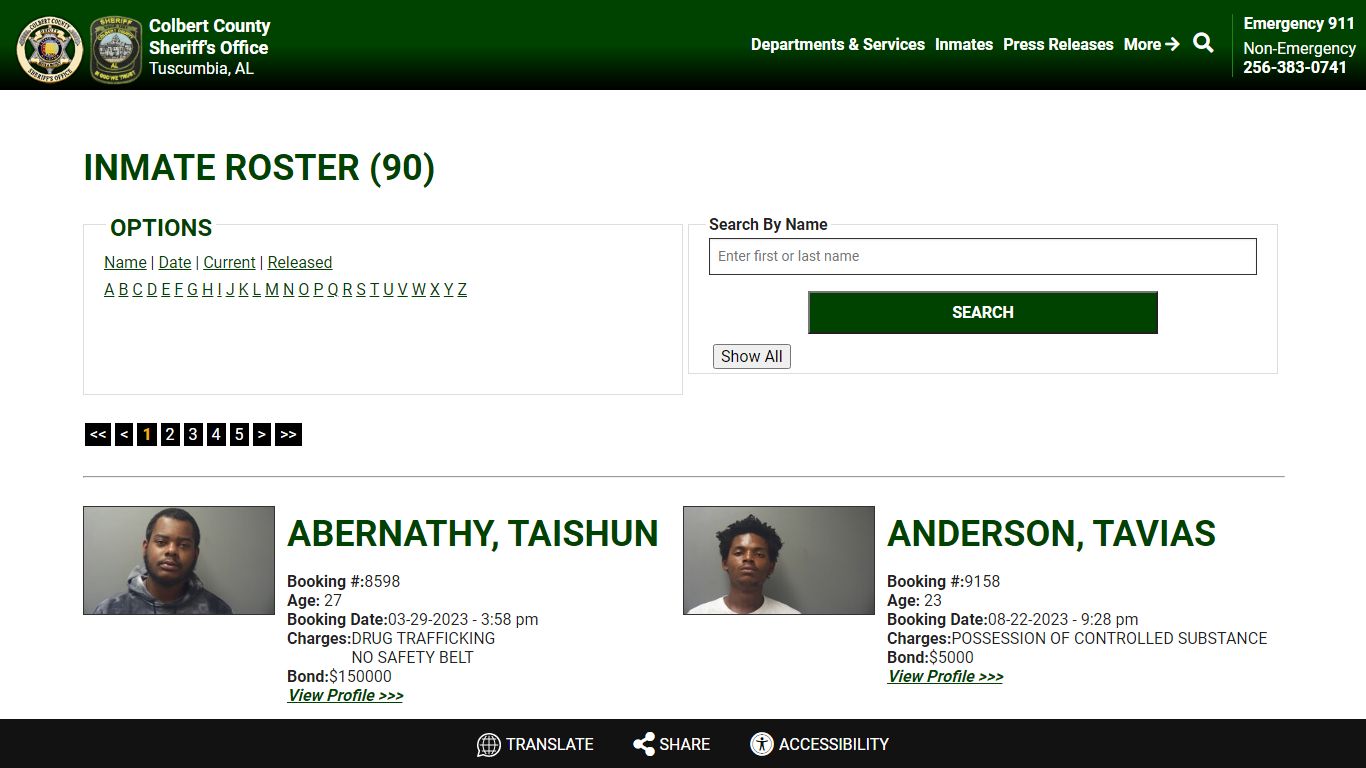Go to previous page with < button

124,434
